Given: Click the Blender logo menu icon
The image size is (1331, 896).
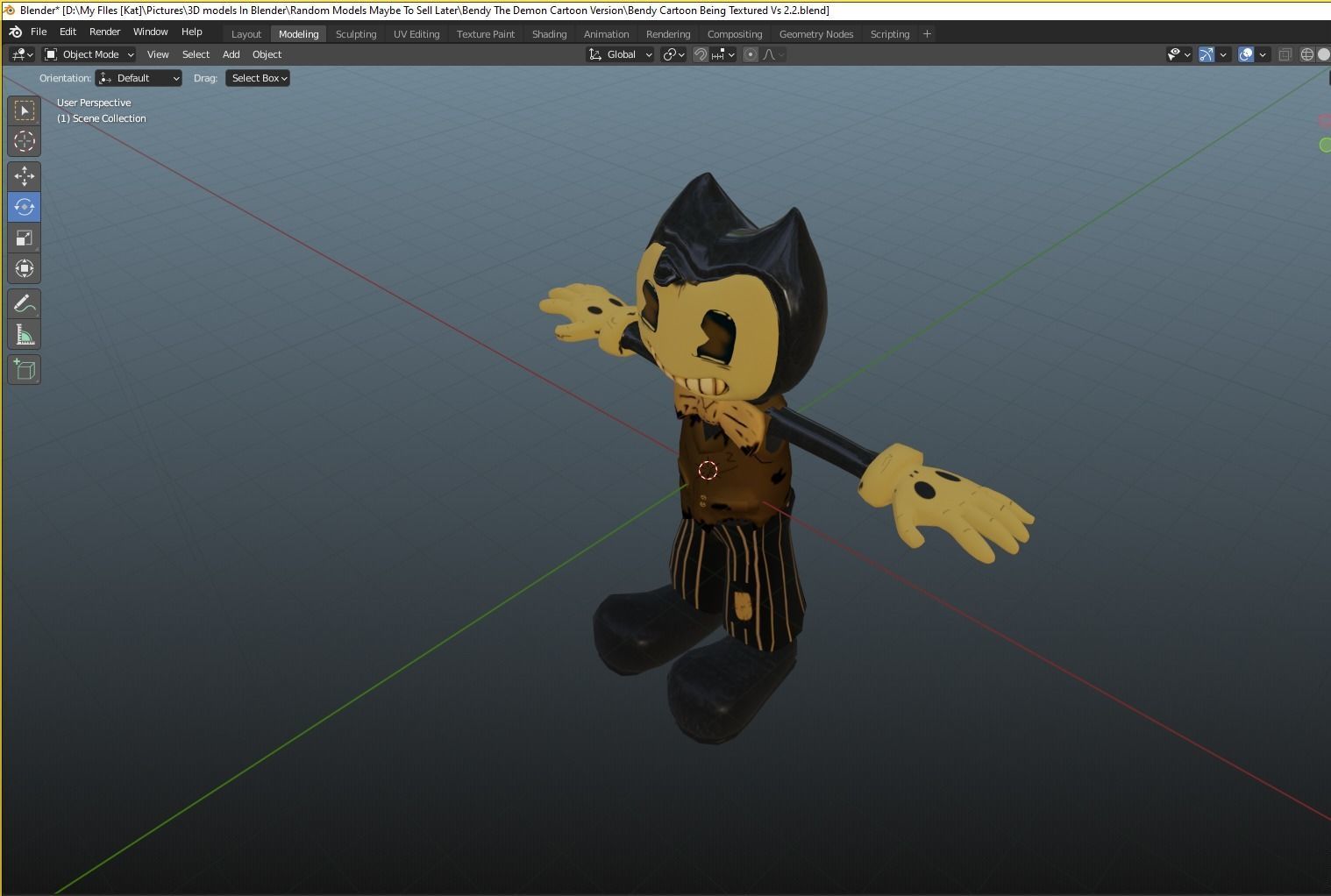Looking at the screenshot, I should click(x=15, y=32).
